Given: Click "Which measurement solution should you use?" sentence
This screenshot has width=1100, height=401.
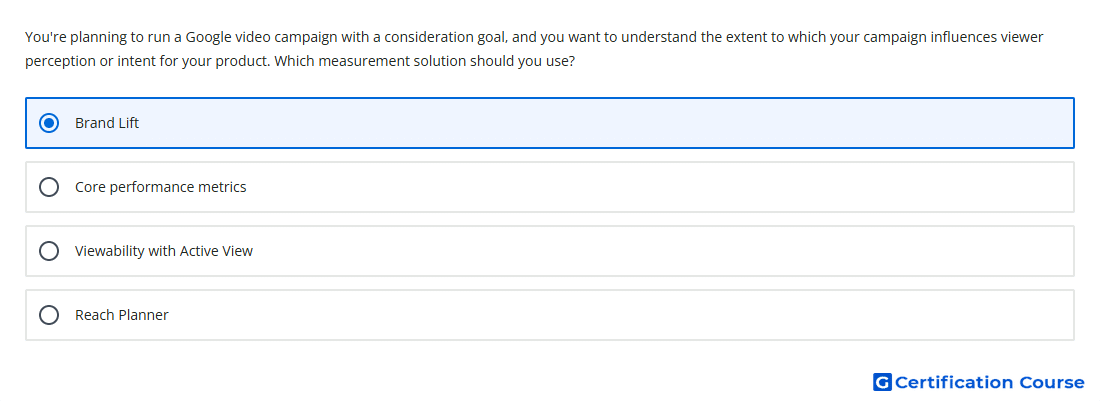Looking at the screenshot, I should (x=424, y=61).
